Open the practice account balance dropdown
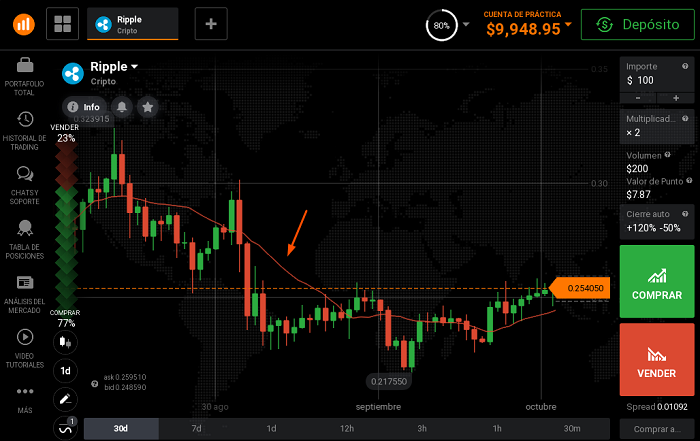Viewport: 700px width, 441px height. [527, 25]
